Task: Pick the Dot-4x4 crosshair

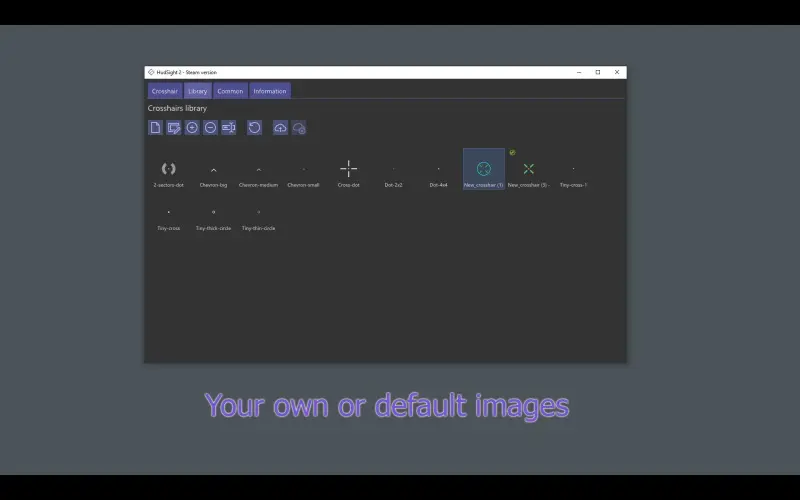Action: click(438, 170)
